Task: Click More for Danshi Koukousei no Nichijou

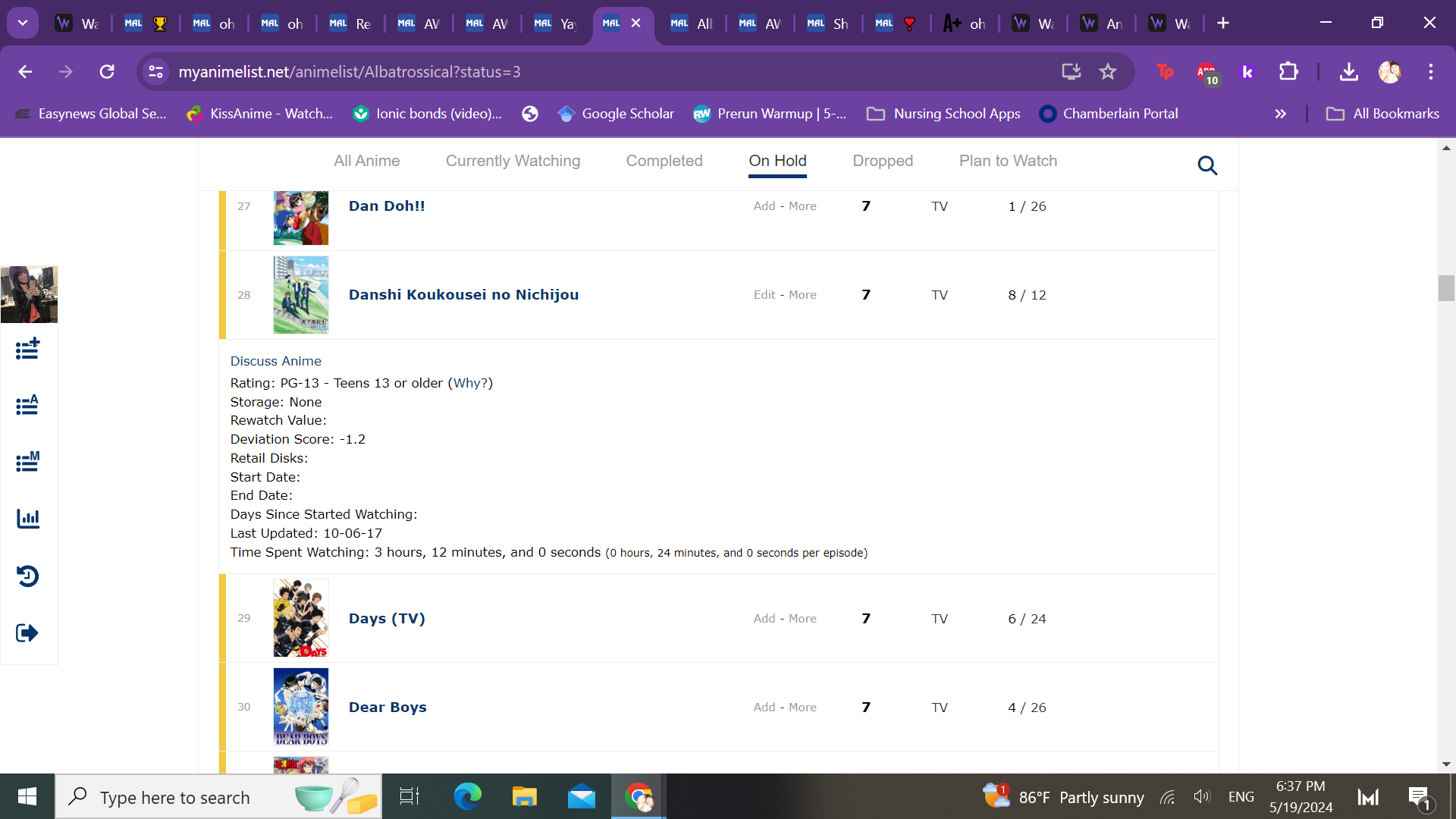Action: click(802, 295)
